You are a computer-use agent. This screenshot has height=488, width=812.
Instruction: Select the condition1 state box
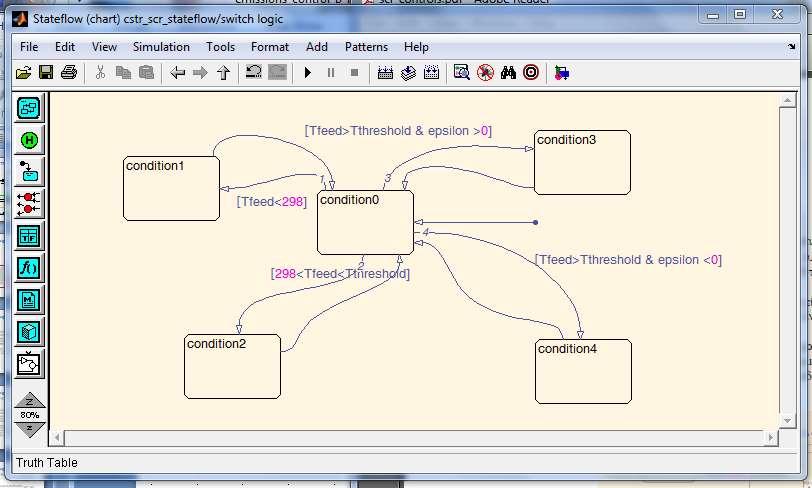171,189
